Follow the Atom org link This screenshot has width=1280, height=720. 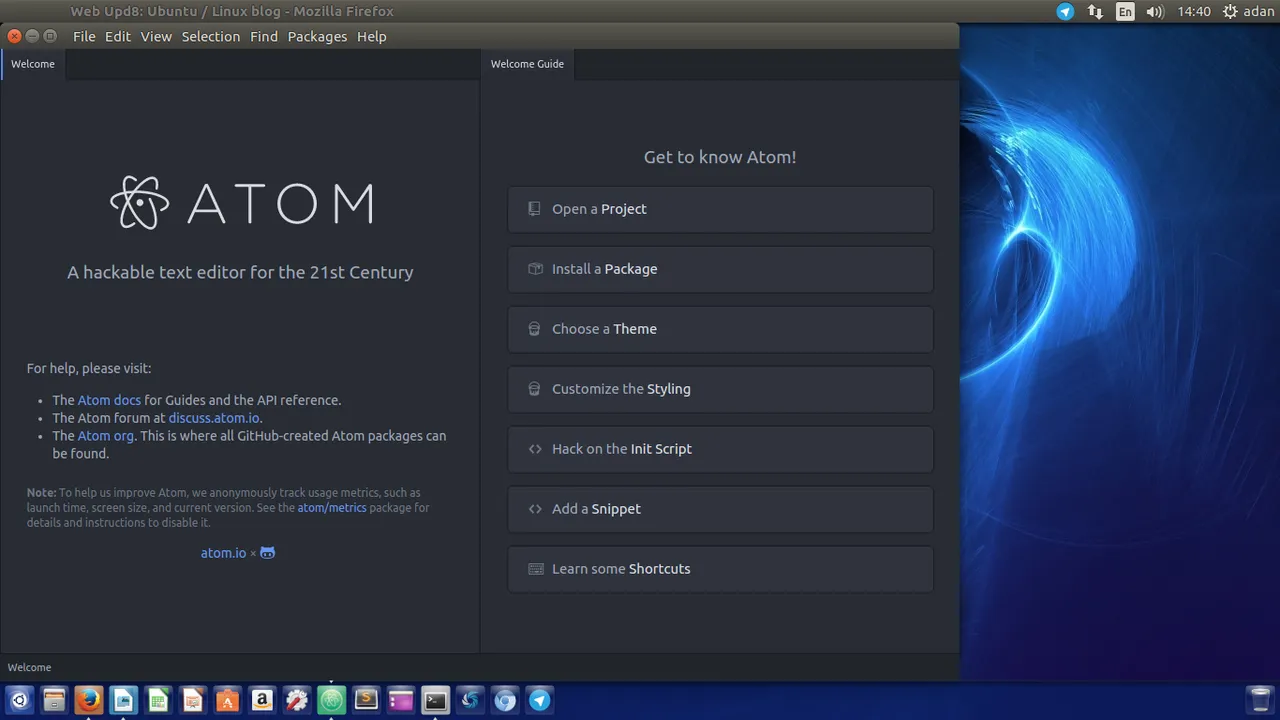click(x=106, y=436)
